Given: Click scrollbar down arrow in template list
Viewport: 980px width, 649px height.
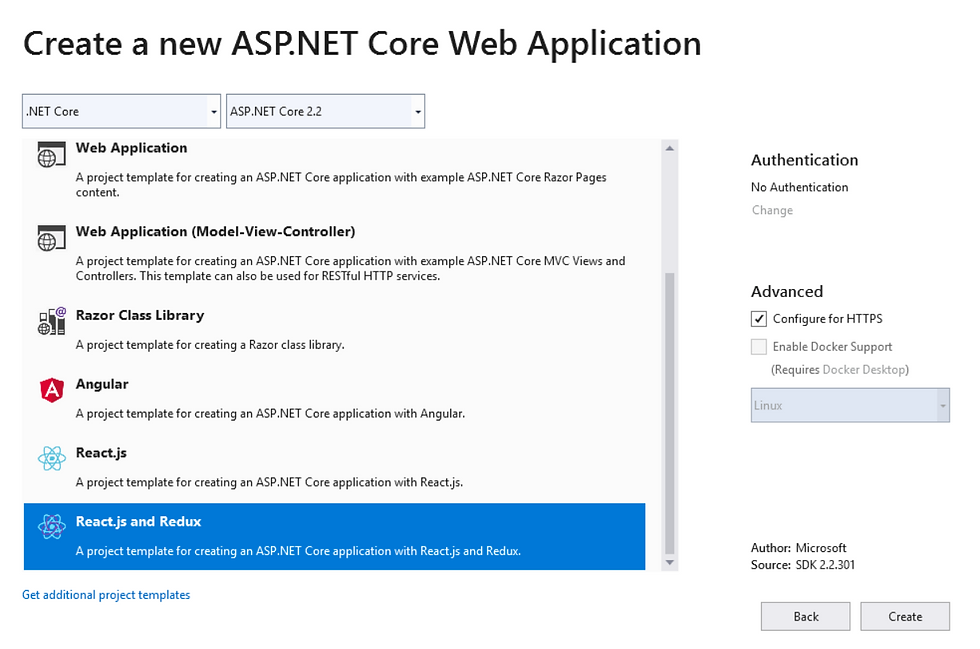Looking at the screenshot, I should [669, 563].
